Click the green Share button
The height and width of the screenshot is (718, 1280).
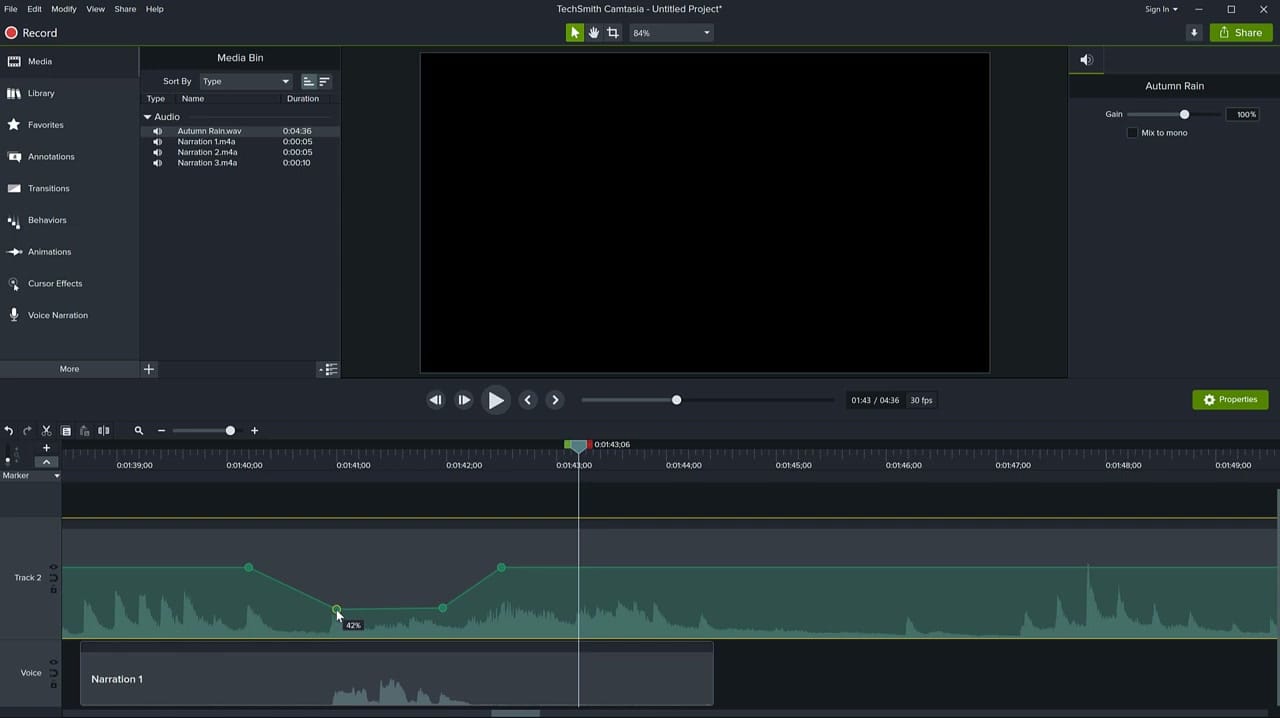click(x=1241, y=32)
